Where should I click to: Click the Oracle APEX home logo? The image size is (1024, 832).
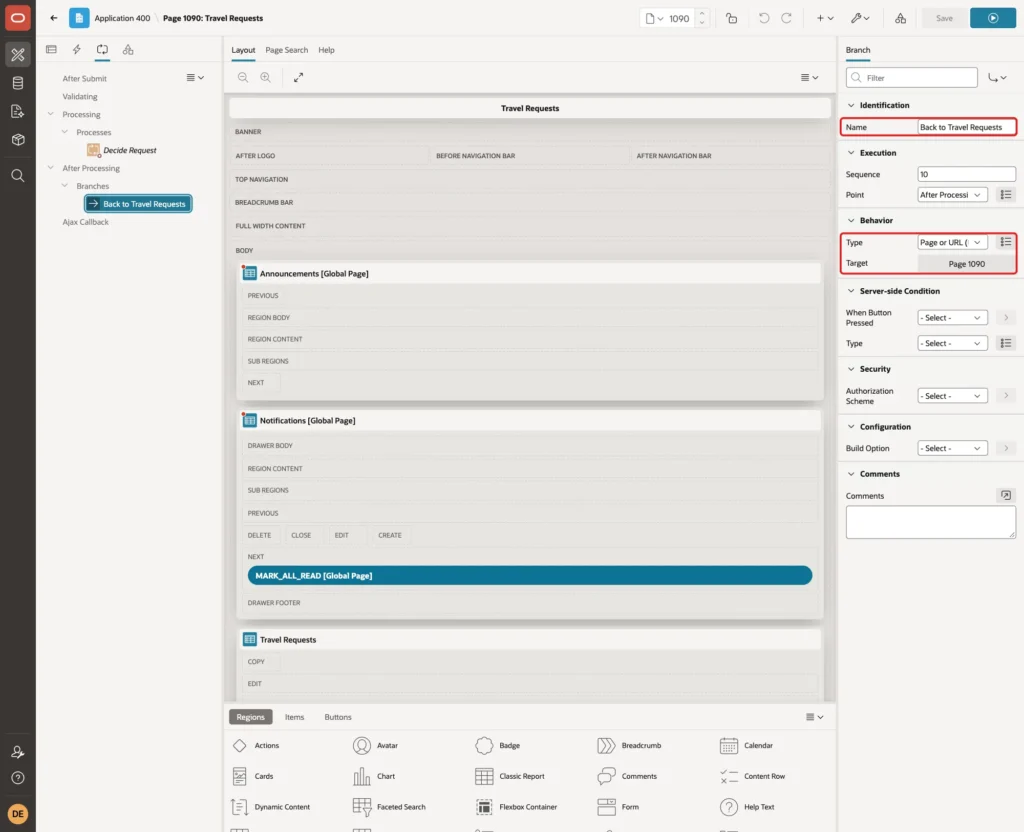(x=18, y=18)
